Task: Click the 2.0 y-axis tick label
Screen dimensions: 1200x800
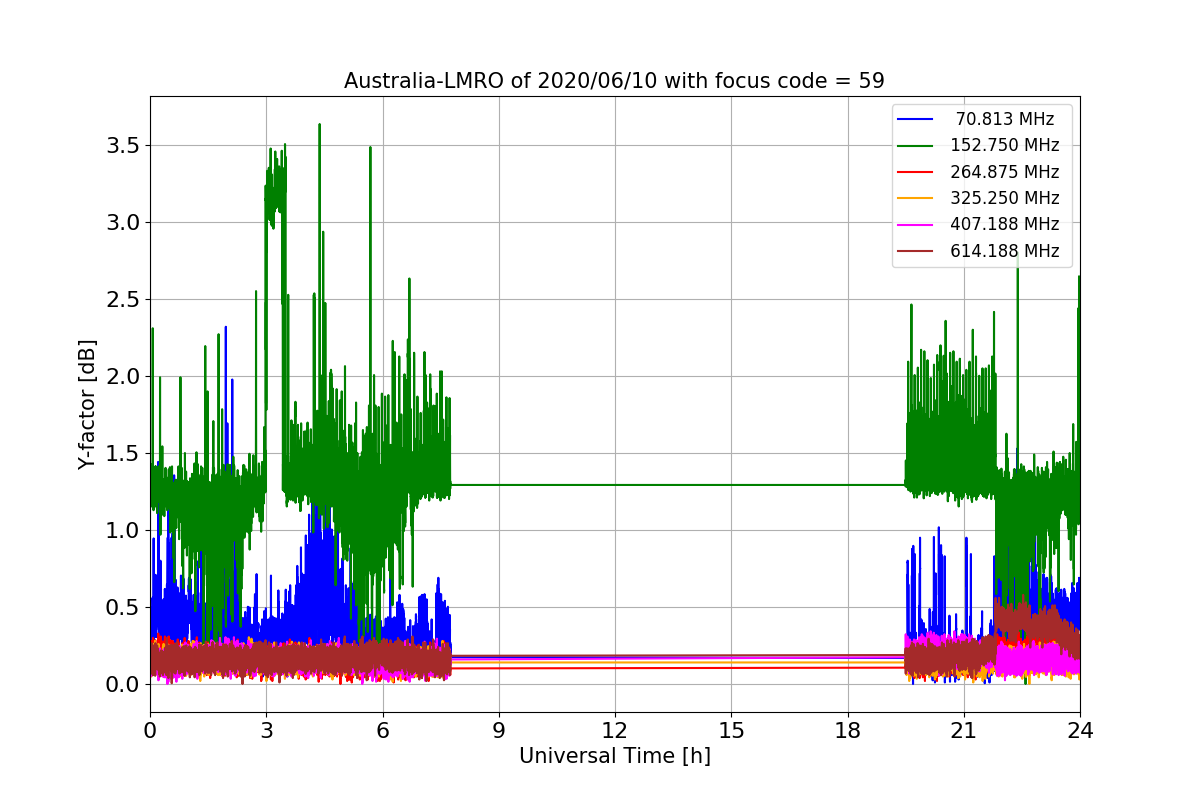Action: point(123,377)
